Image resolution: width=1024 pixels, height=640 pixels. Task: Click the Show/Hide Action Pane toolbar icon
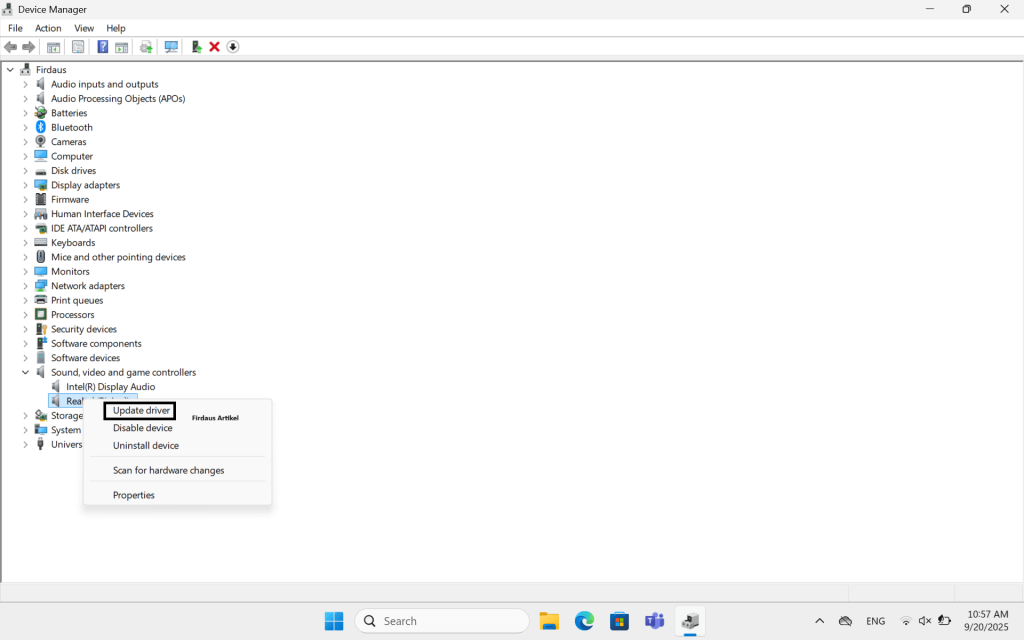pyautogui.click(x=121, y=47)
